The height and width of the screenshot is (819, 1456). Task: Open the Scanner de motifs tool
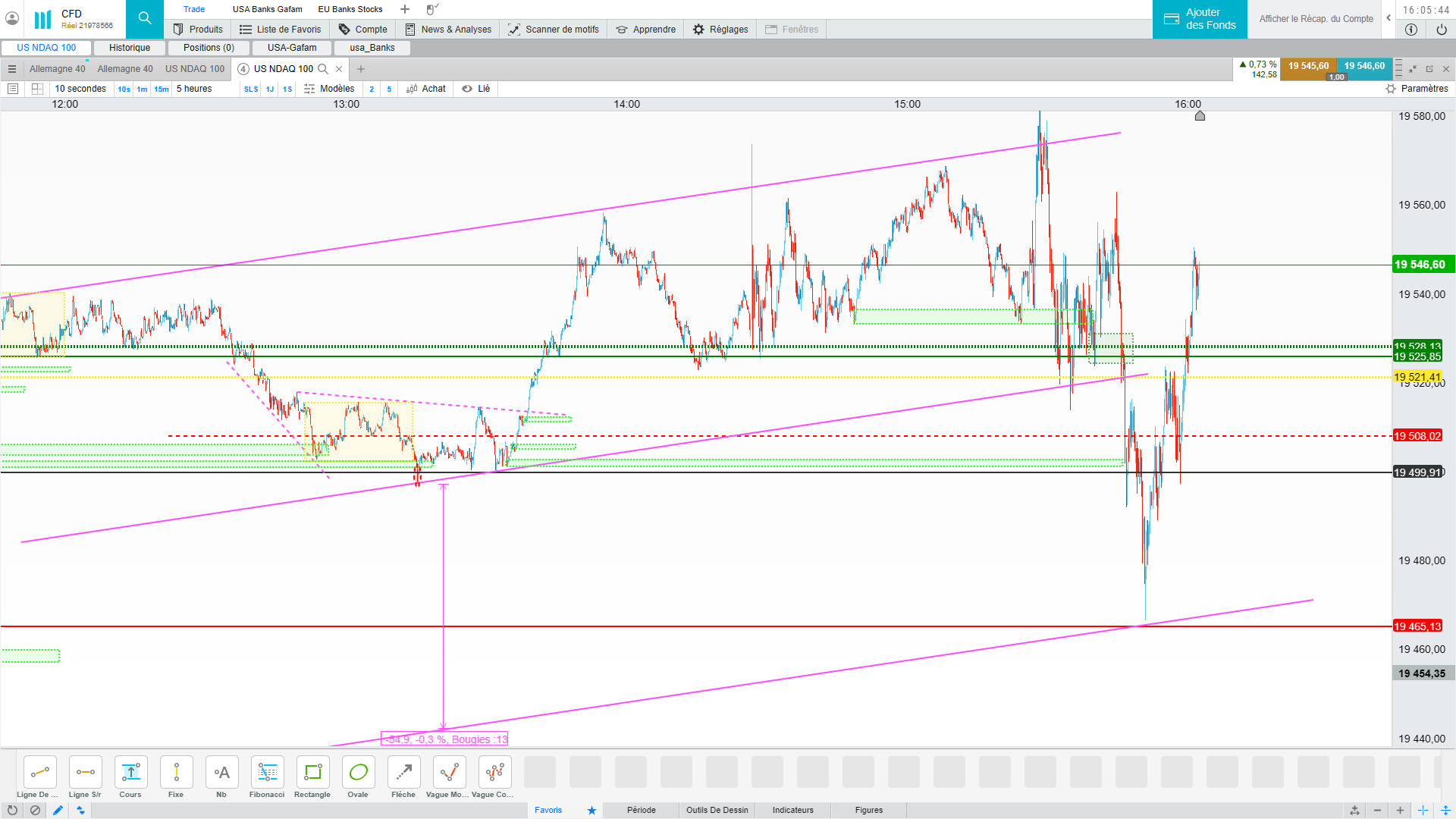(554, 30)
